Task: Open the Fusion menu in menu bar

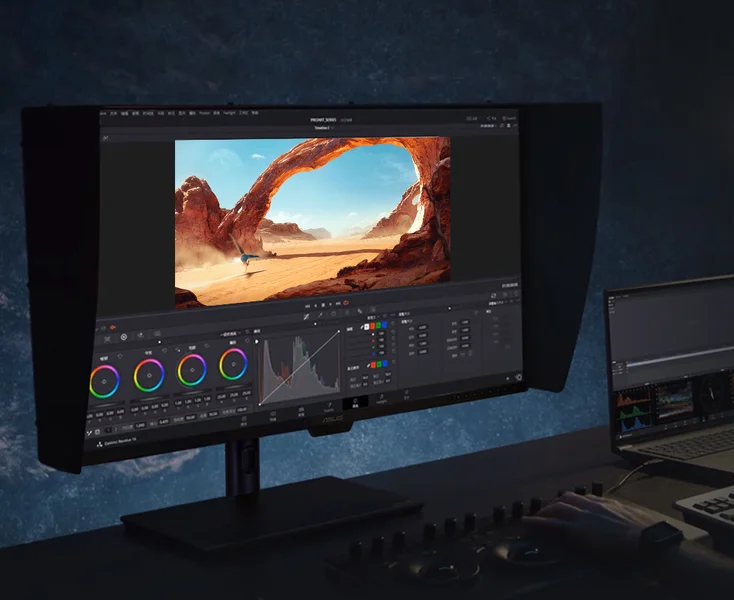Action: pos(204,114)
